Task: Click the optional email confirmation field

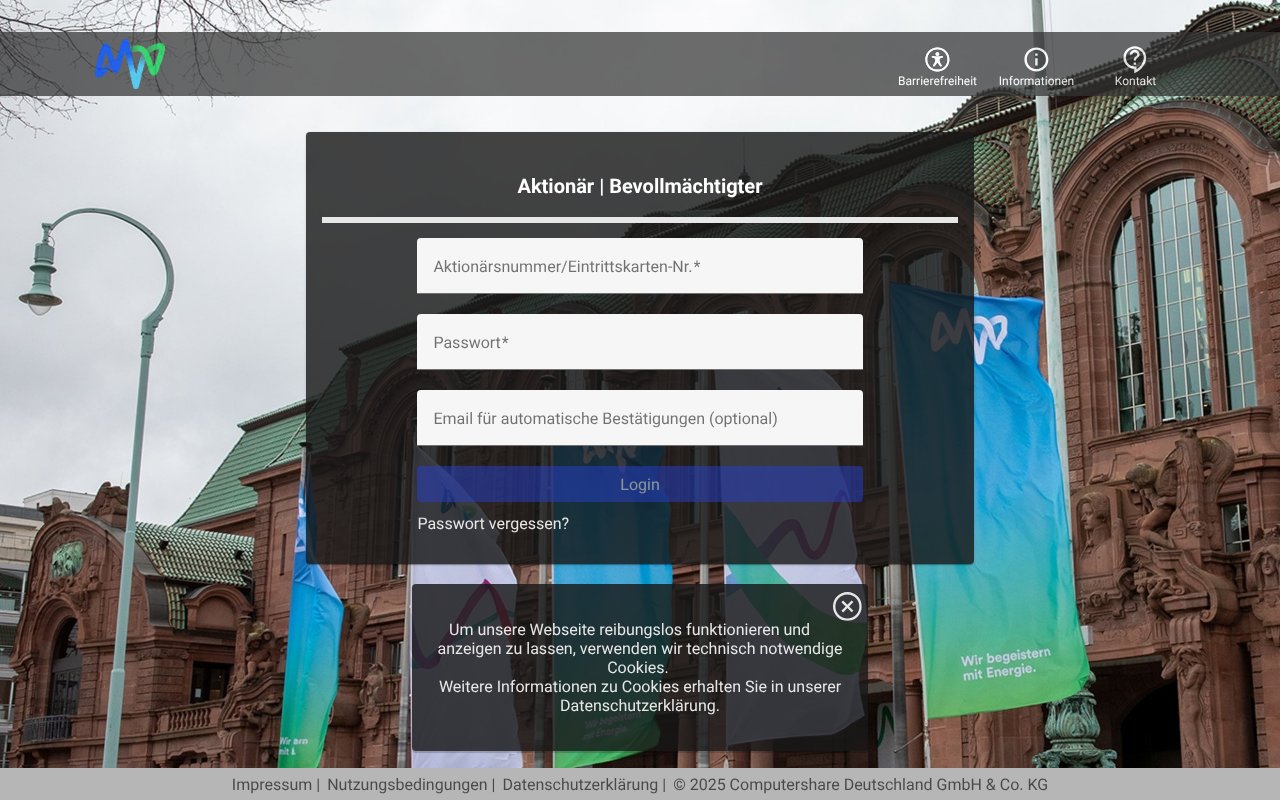Action: tap(640, 418)
